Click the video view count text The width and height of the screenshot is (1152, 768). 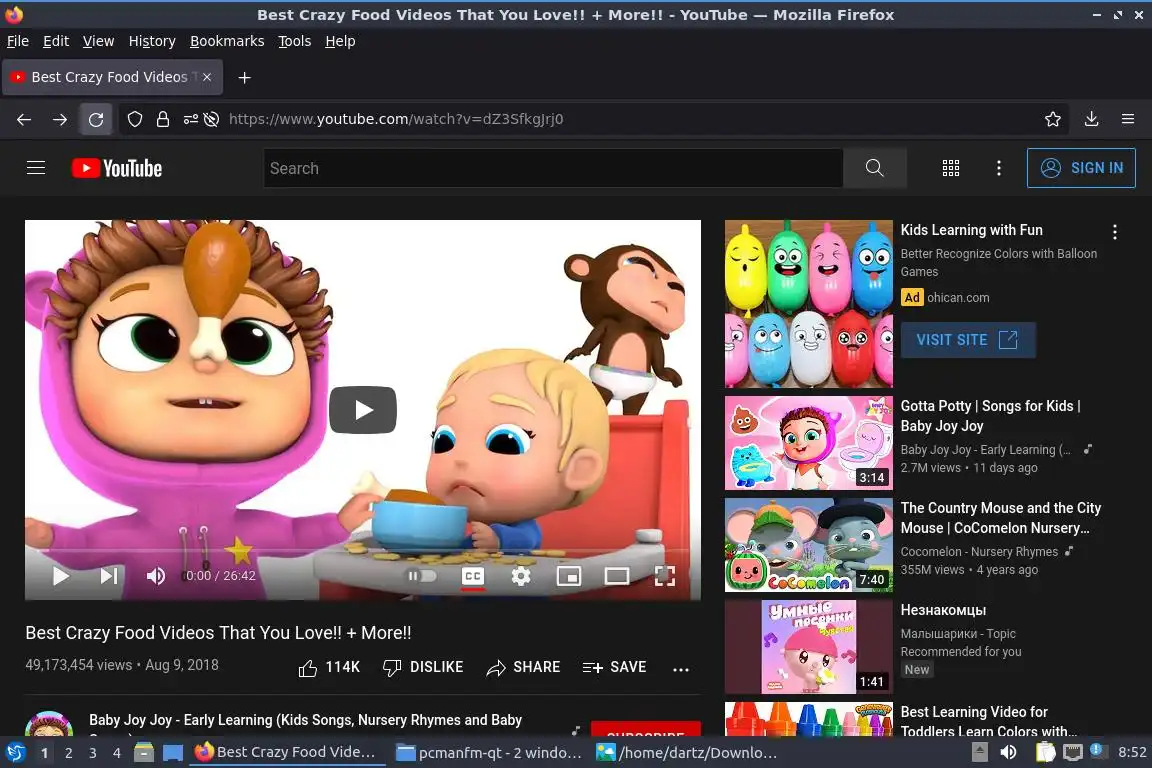tap(79, 665)
